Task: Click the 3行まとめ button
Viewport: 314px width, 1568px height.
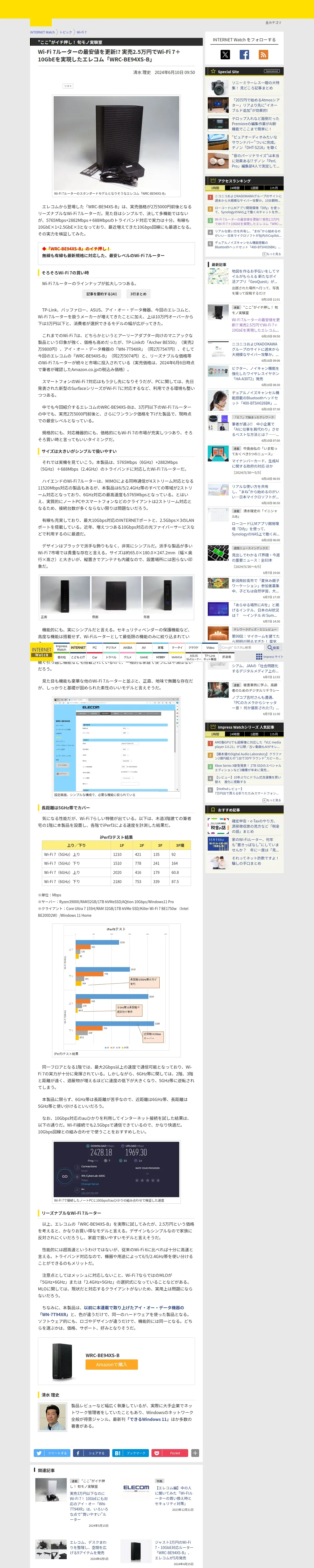Action: pos(138,293)
